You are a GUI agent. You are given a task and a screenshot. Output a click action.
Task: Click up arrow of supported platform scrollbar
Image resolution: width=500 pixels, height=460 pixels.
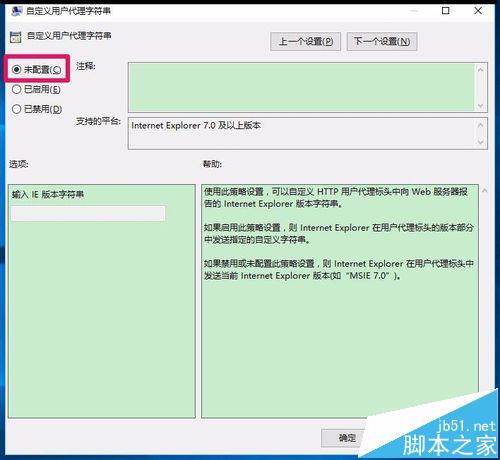480,125
